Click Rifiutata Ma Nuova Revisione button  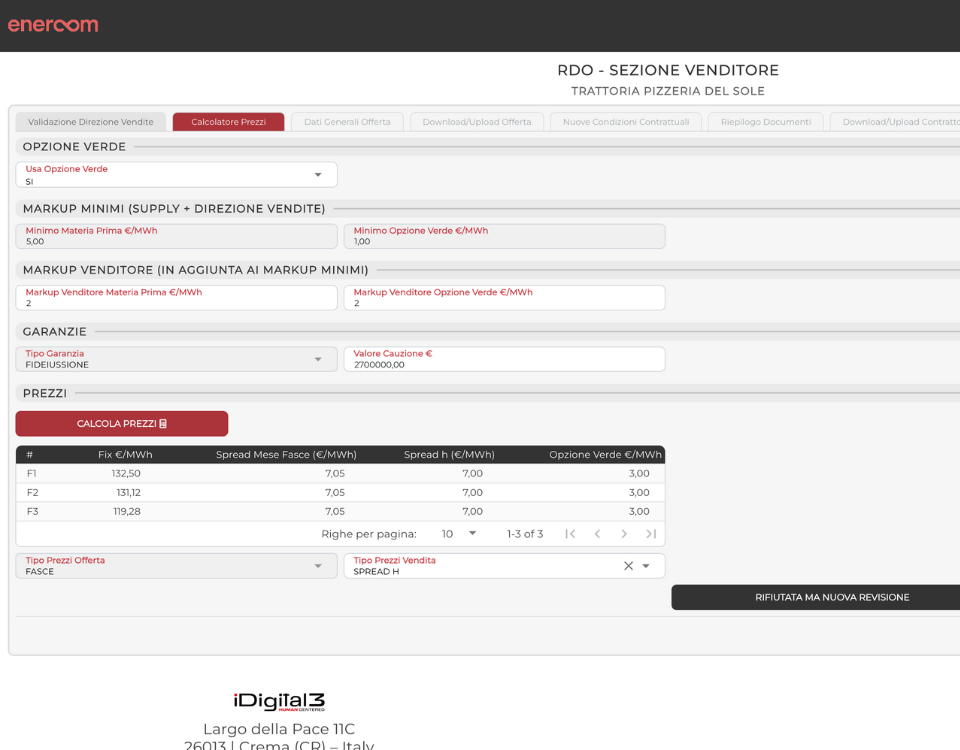815,597
